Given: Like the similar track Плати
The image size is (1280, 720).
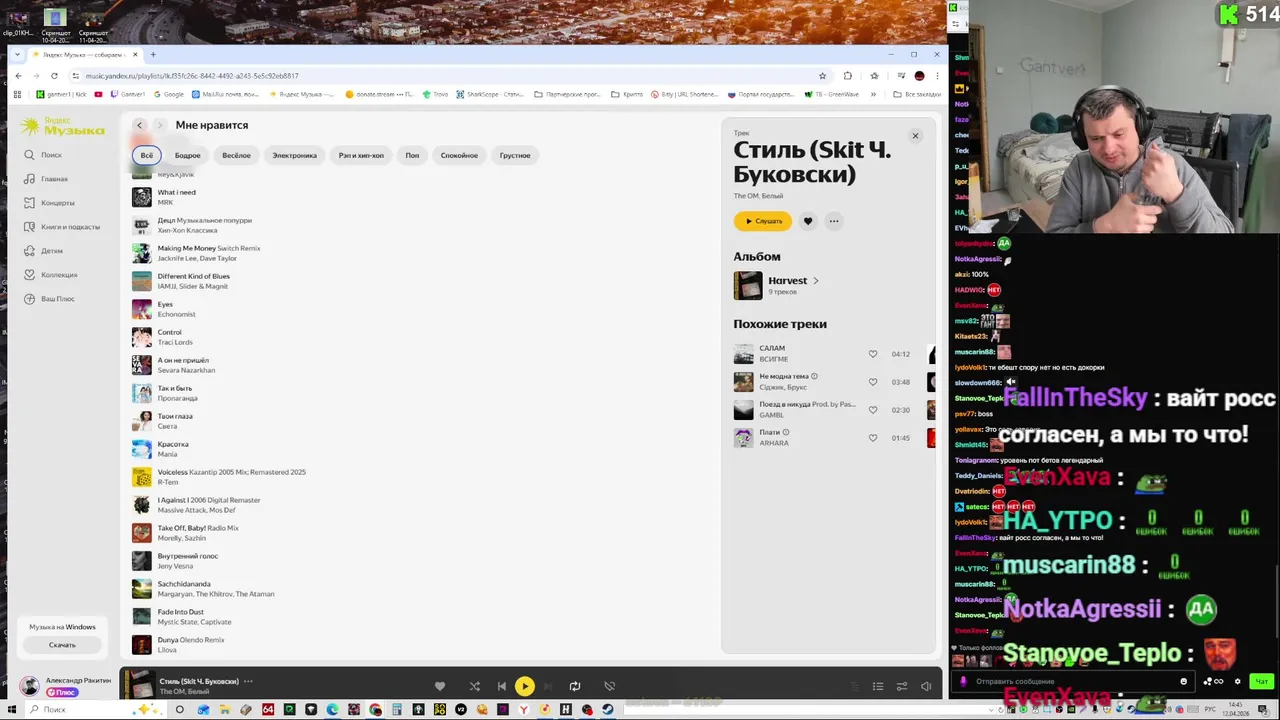Looking at the screenshot, I should pos(872,438).
